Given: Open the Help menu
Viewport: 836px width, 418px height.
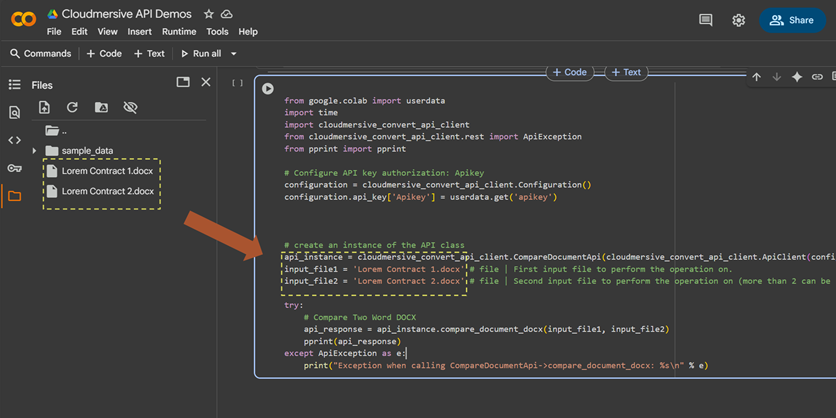Looking at the screenshot, I should point(248,31).
